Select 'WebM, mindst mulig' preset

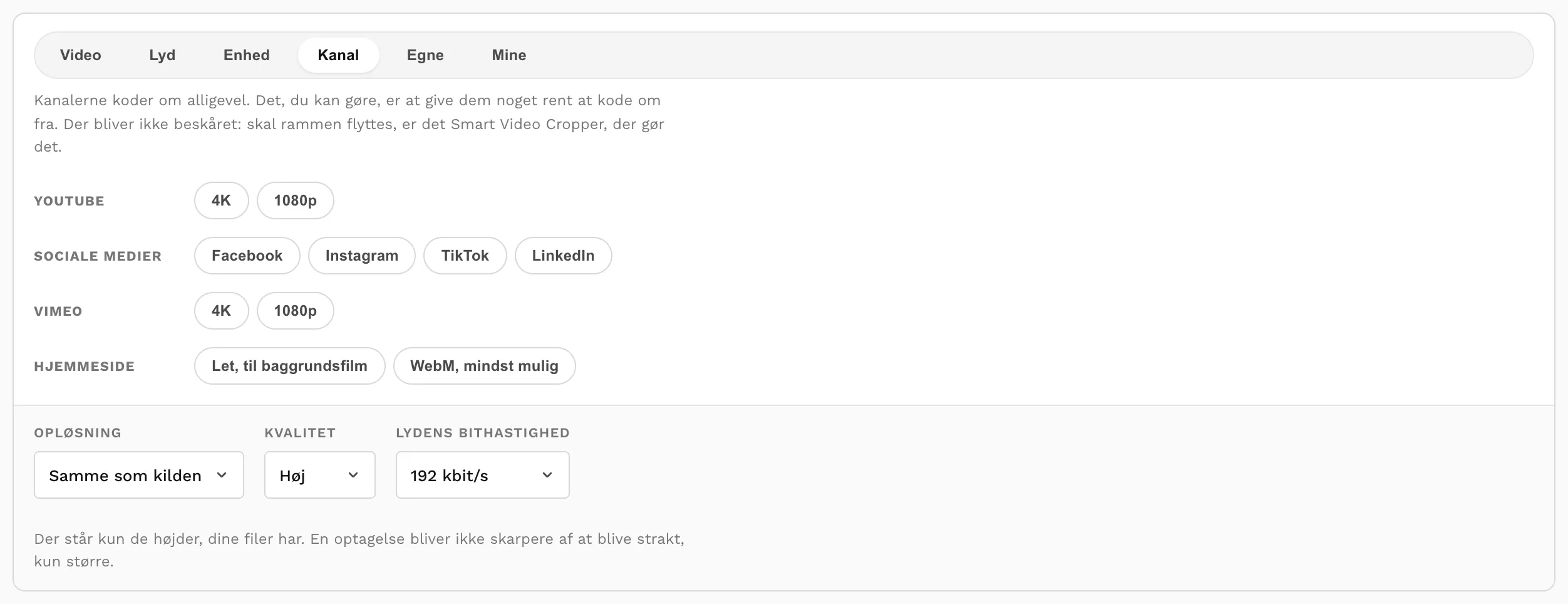[485, 366]
